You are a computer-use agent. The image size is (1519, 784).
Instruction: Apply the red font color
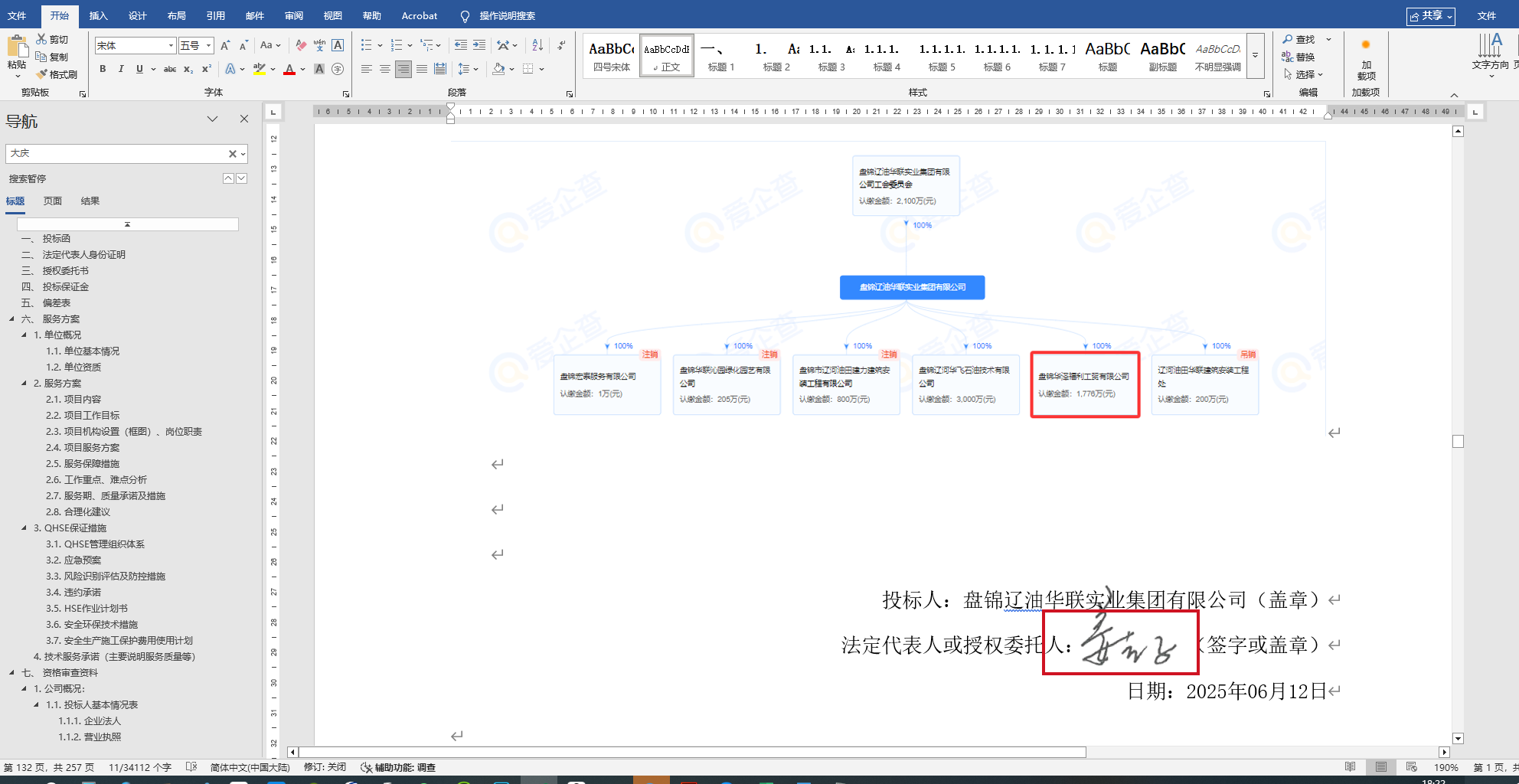point(289,69)
